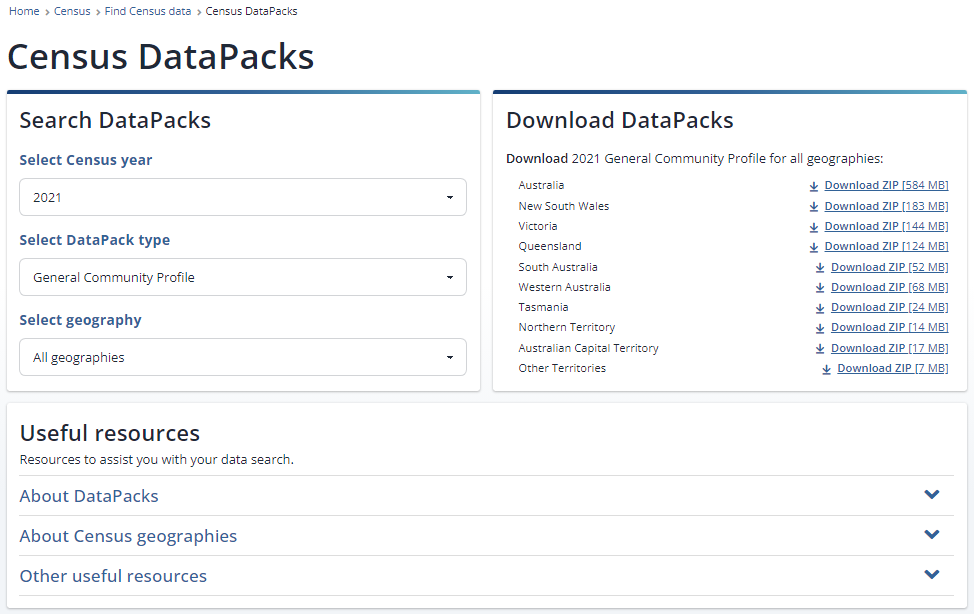Click download arrow icon for Western Australia
Viewport: 974px width, 614px height.
click(x=820, y=288)
